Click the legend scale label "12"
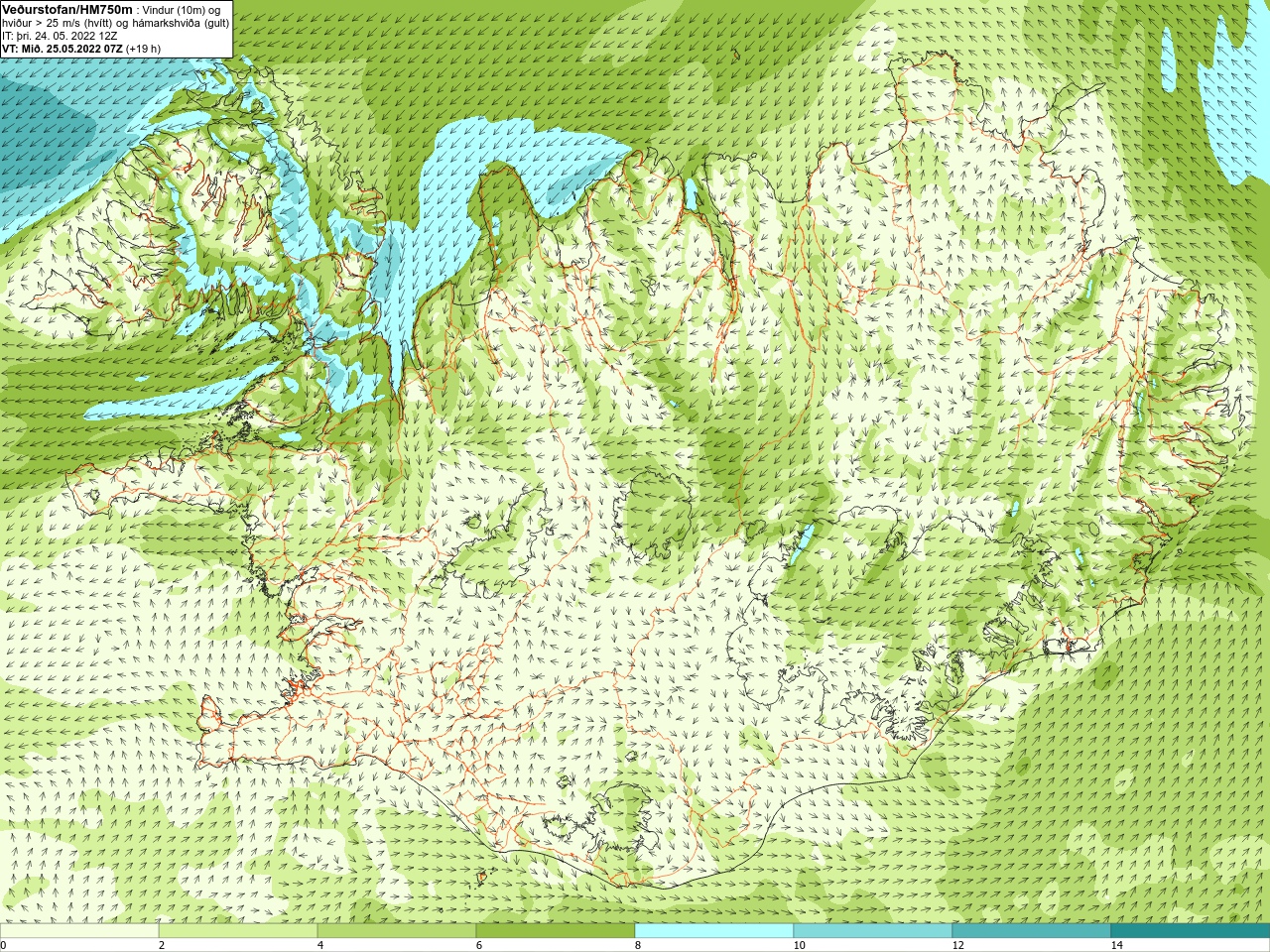Viewport: 1270px width, 952px height. pos(958,945)
